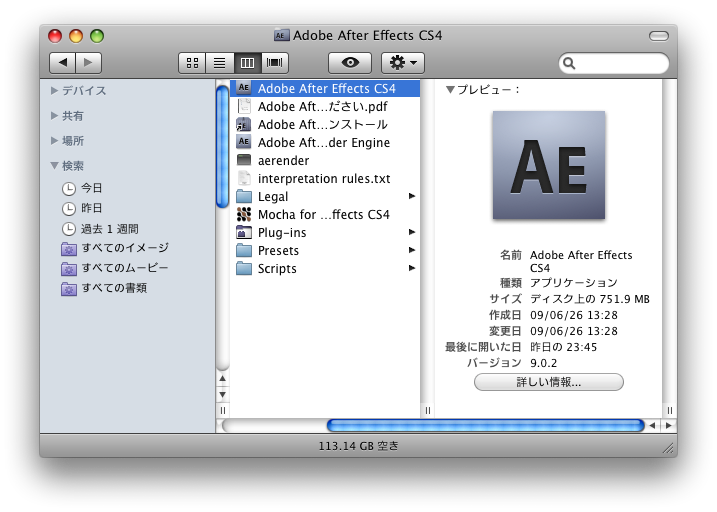
Task: Expand the Presets folder arrow
Action: tap(412, 250)
